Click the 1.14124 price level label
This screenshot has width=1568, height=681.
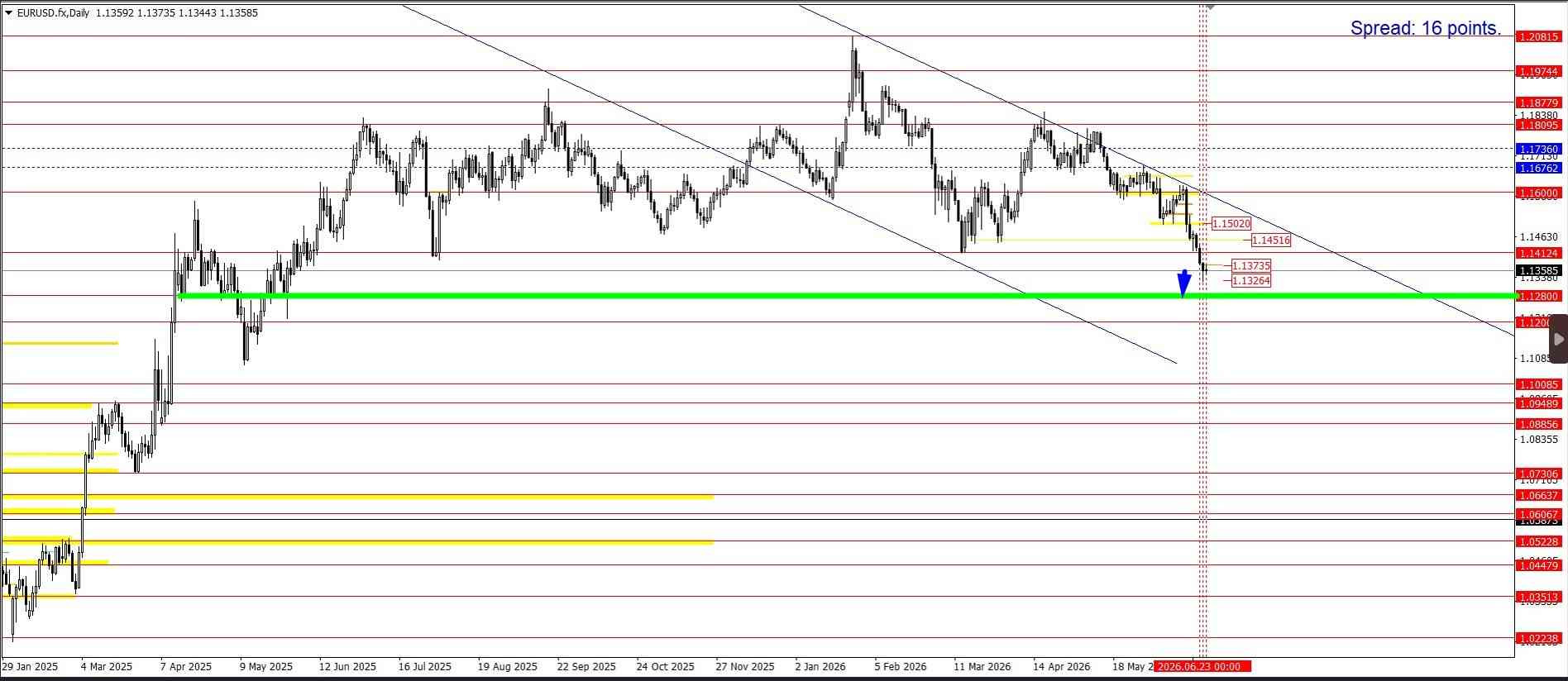point(1539,254)
